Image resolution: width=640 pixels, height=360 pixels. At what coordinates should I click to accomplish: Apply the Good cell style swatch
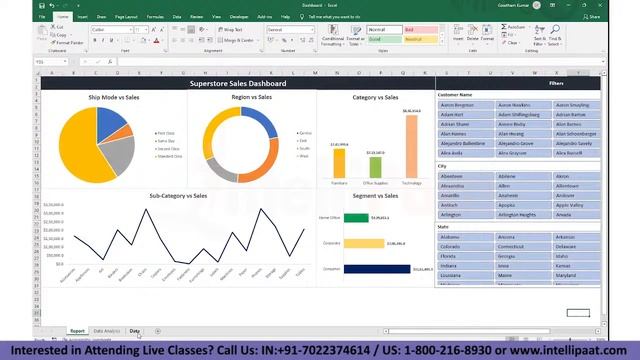tap(384, 39)
